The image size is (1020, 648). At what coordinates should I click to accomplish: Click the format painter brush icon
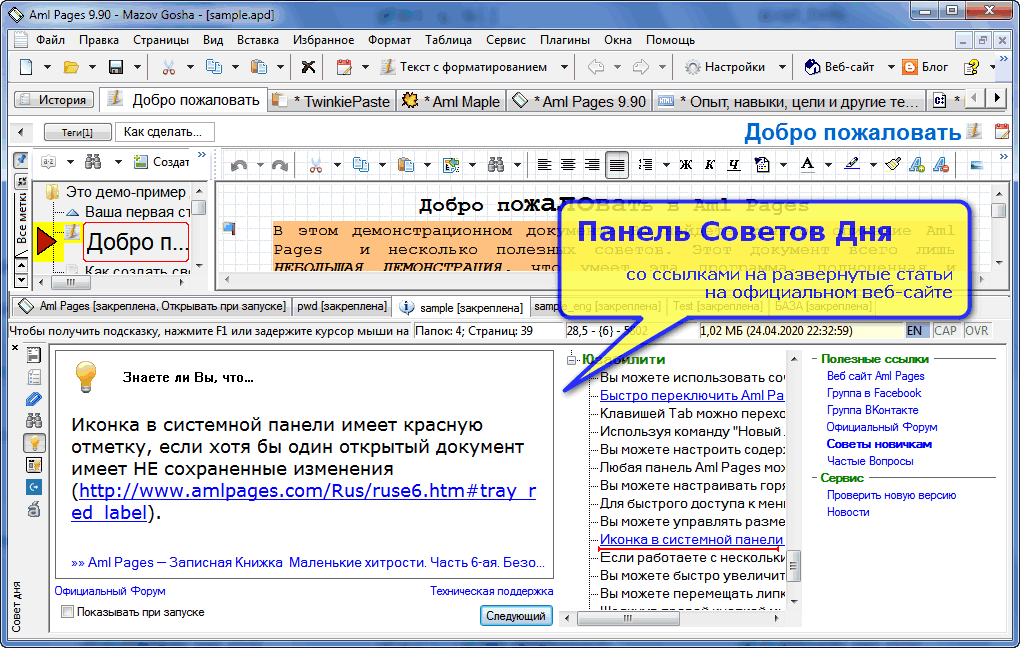893,165
